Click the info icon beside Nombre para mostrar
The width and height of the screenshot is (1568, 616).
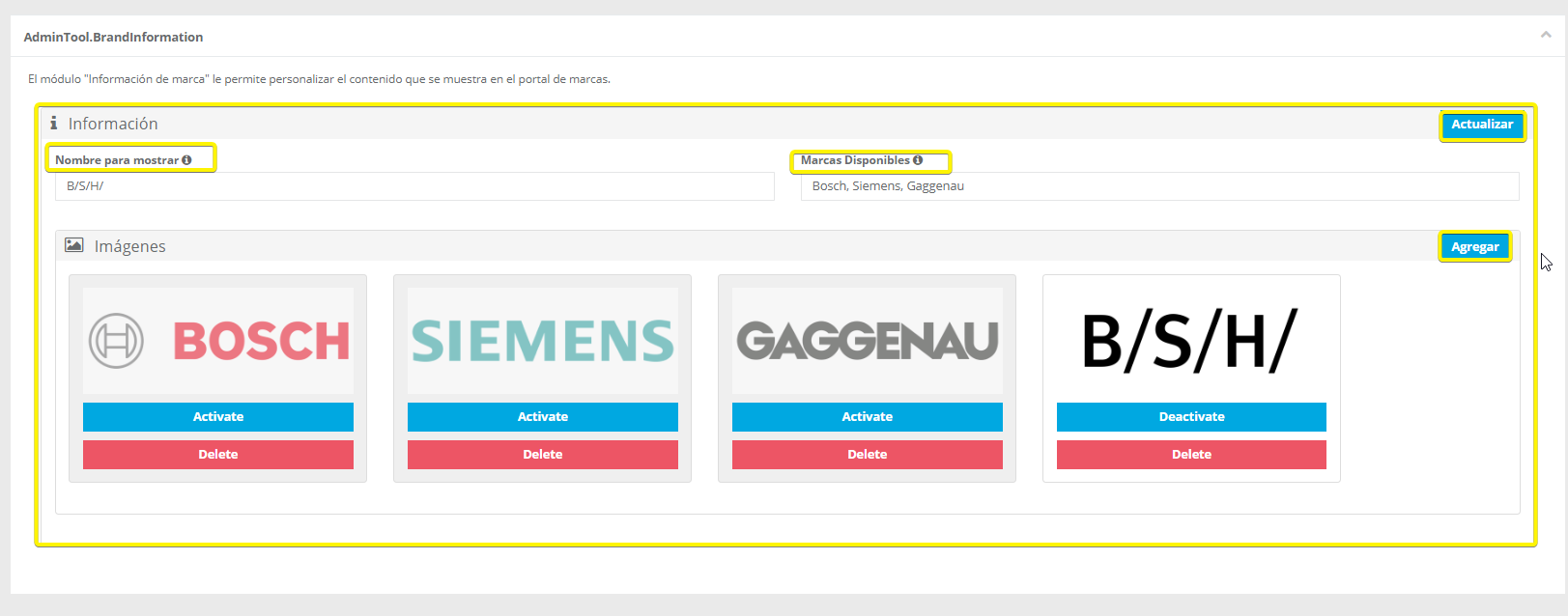coord(186,160)
